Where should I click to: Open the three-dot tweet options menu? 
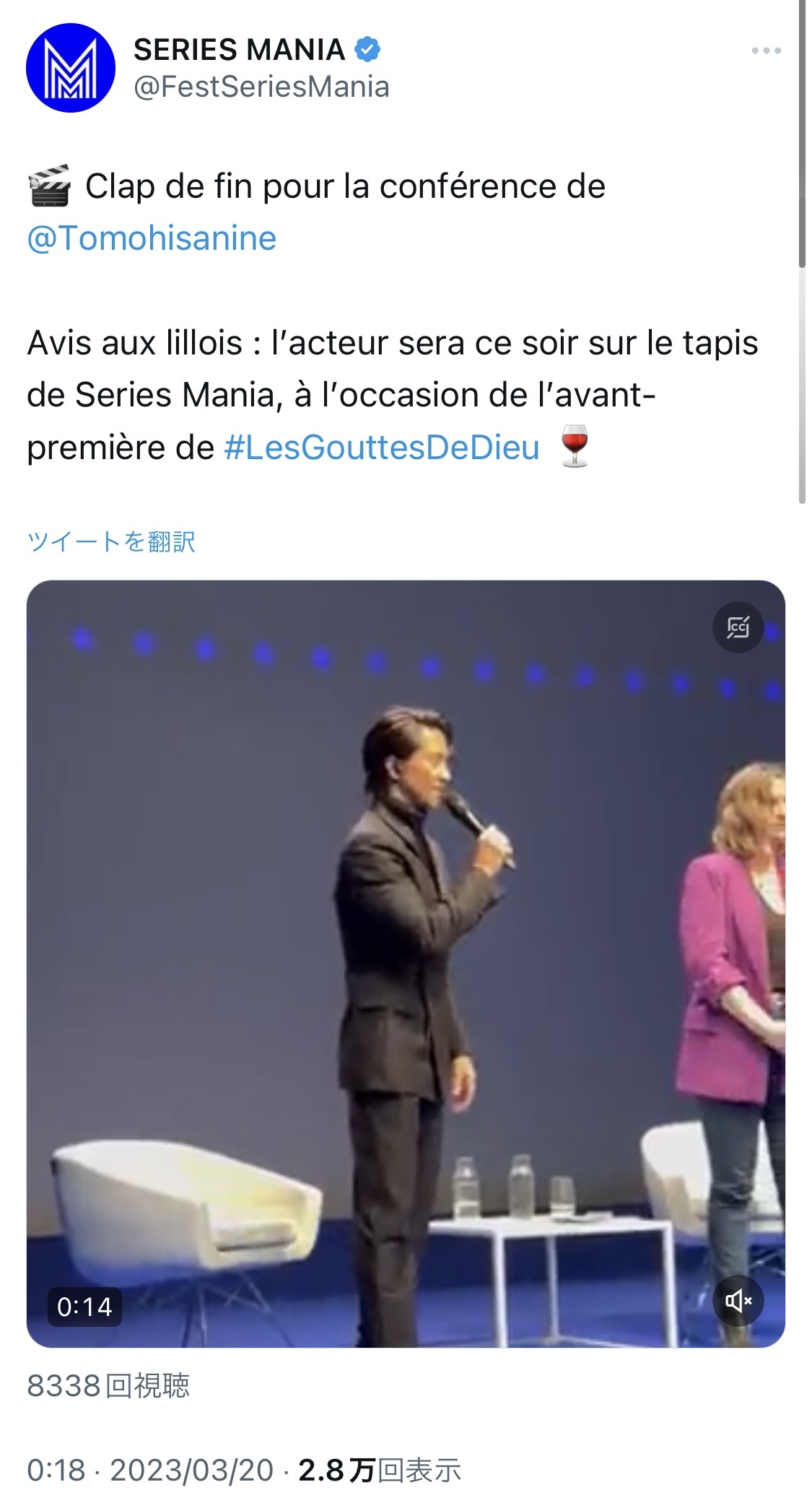(x=766, y=51)
